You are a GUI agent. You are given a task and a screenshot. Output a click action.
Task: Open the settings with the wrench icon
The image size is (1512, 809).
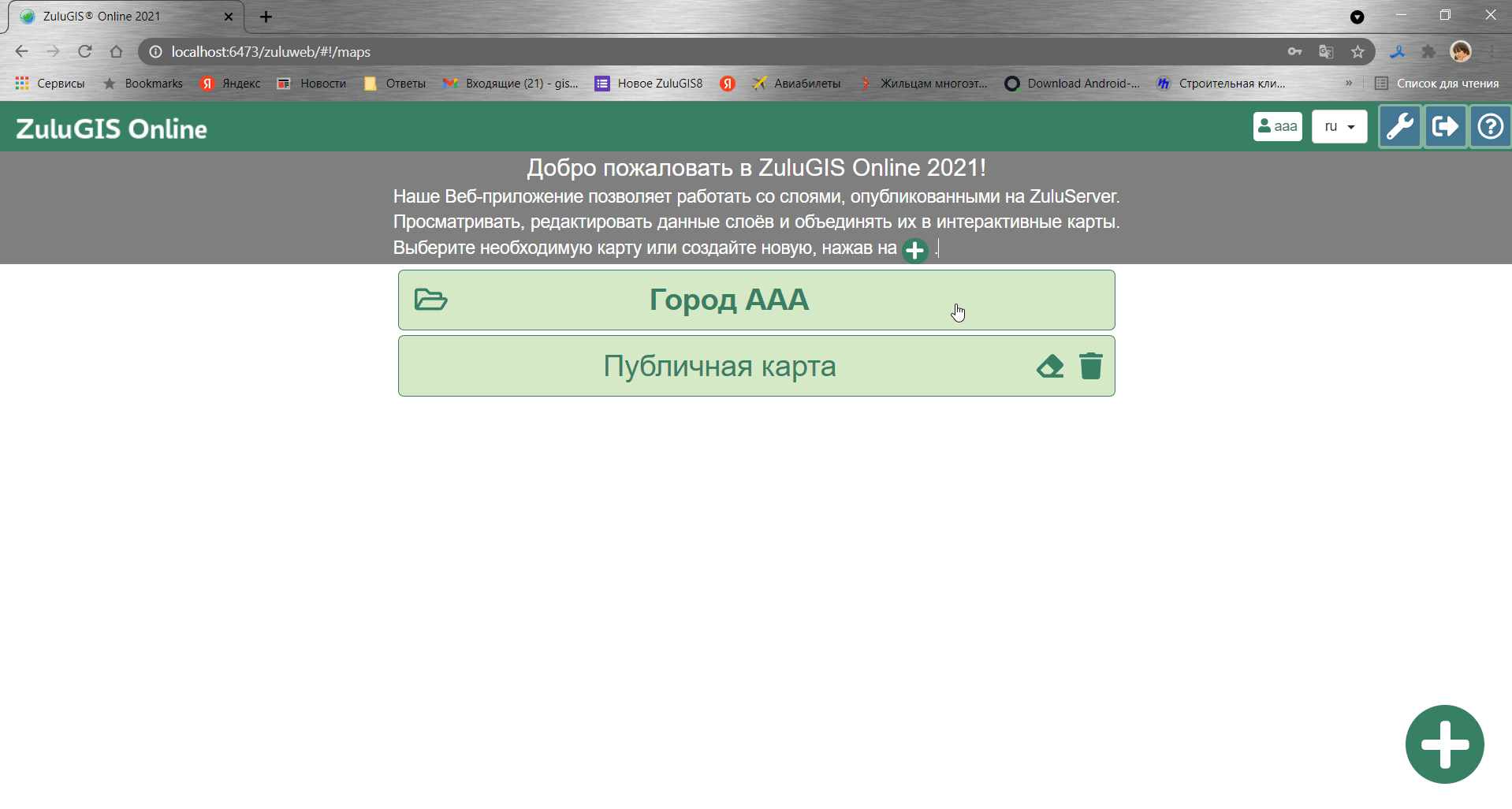pyautogui.click(x=1401, y=126)
